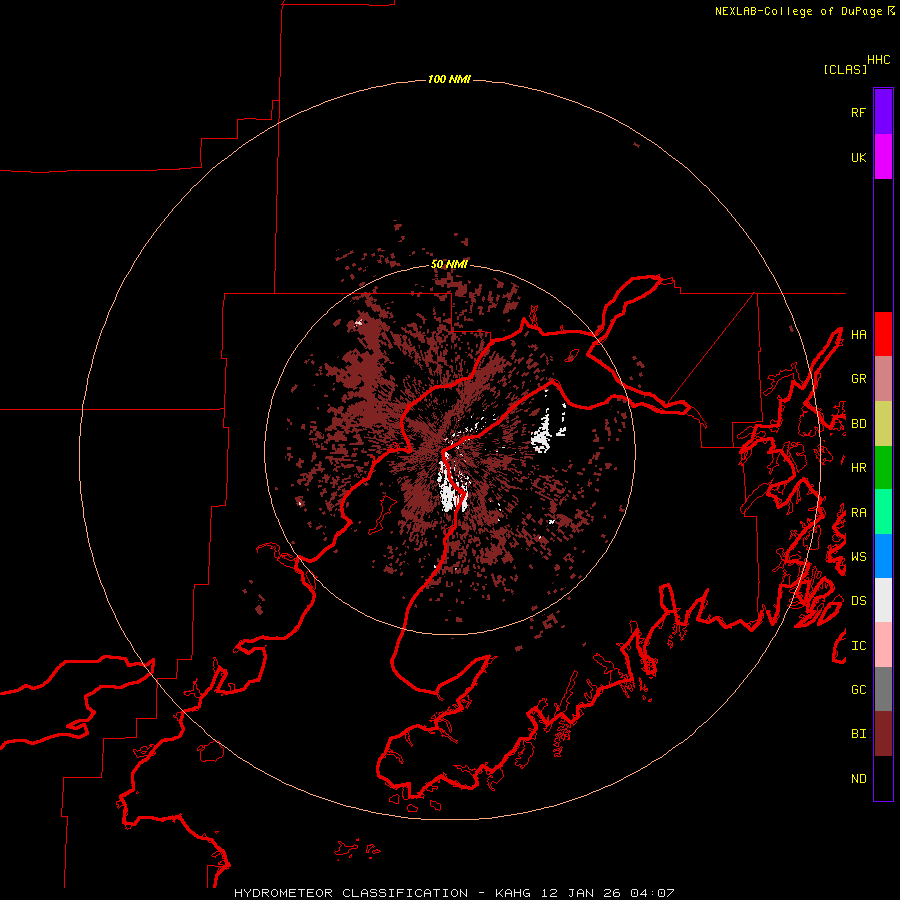This screenshot has height=900, width=900.
Task: Click the RF purple legend swatch
Action: coord(883,112)
